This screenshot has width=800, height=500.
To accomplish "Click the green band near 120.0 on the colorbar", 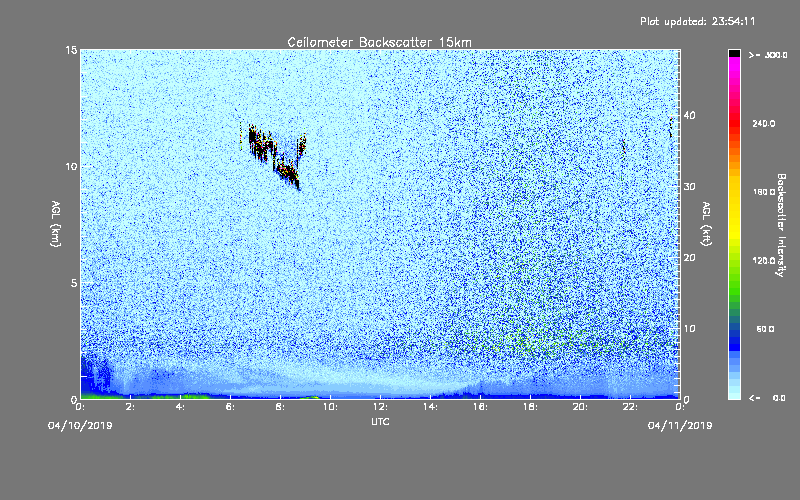I will pos(734,265).
